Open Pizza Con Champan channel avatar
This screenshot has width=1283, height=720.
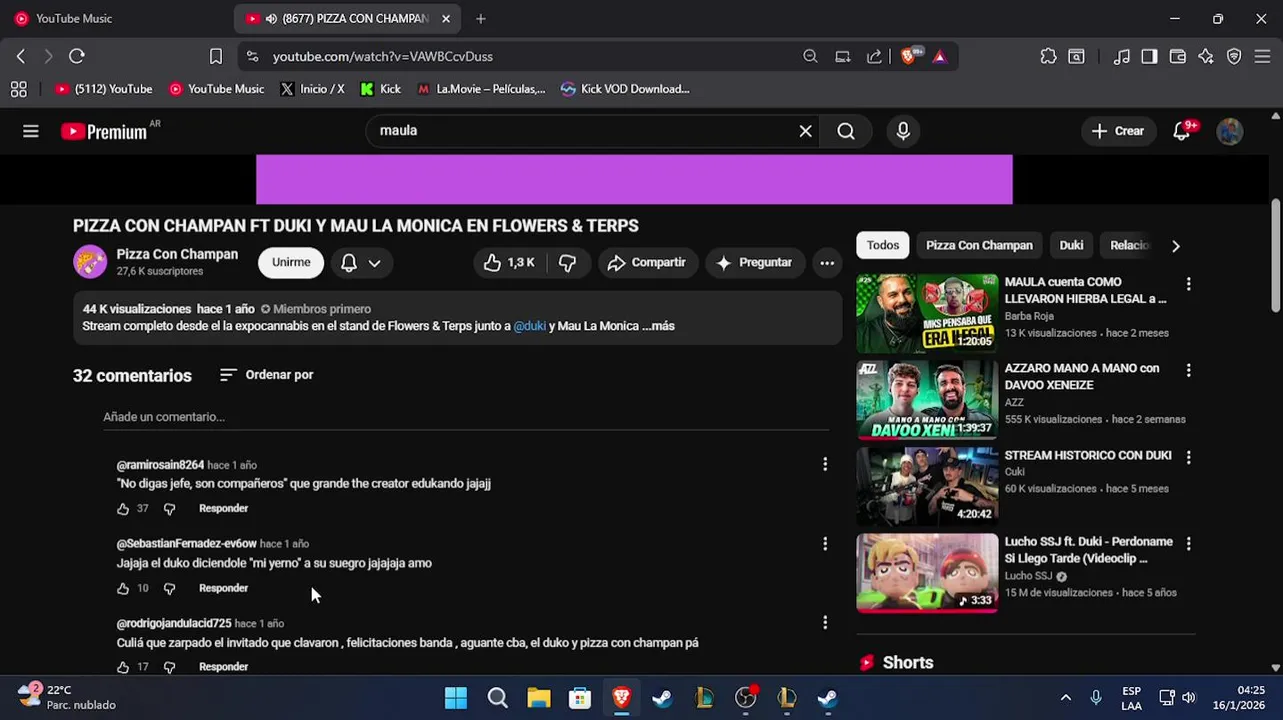[90, 262]
